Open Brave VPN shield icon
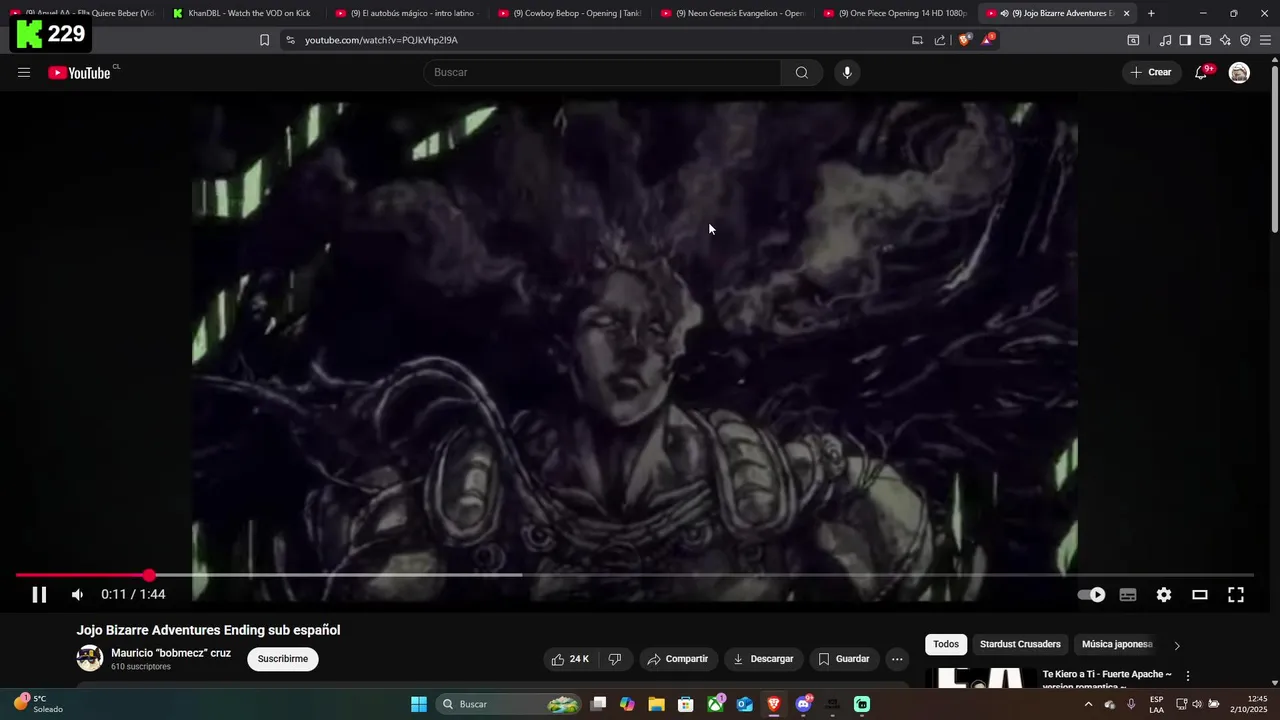This screenshot has width=1280, height=720. (1245, 40)
